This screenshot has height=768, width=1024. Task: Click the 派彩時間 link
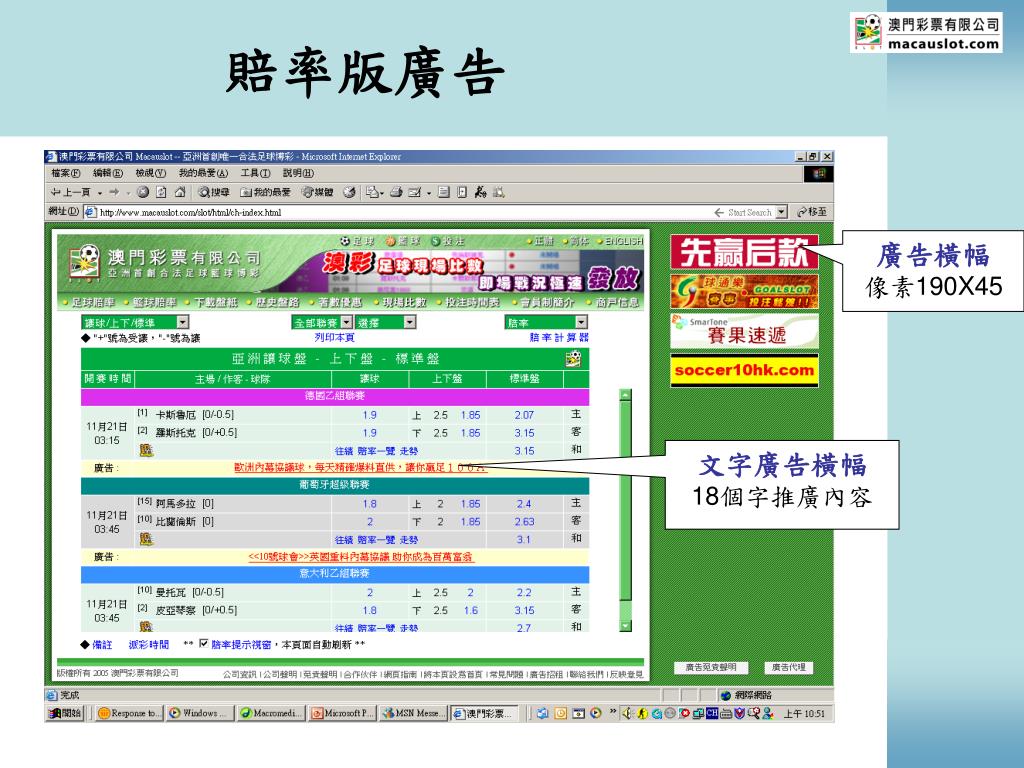click(148, 645)
